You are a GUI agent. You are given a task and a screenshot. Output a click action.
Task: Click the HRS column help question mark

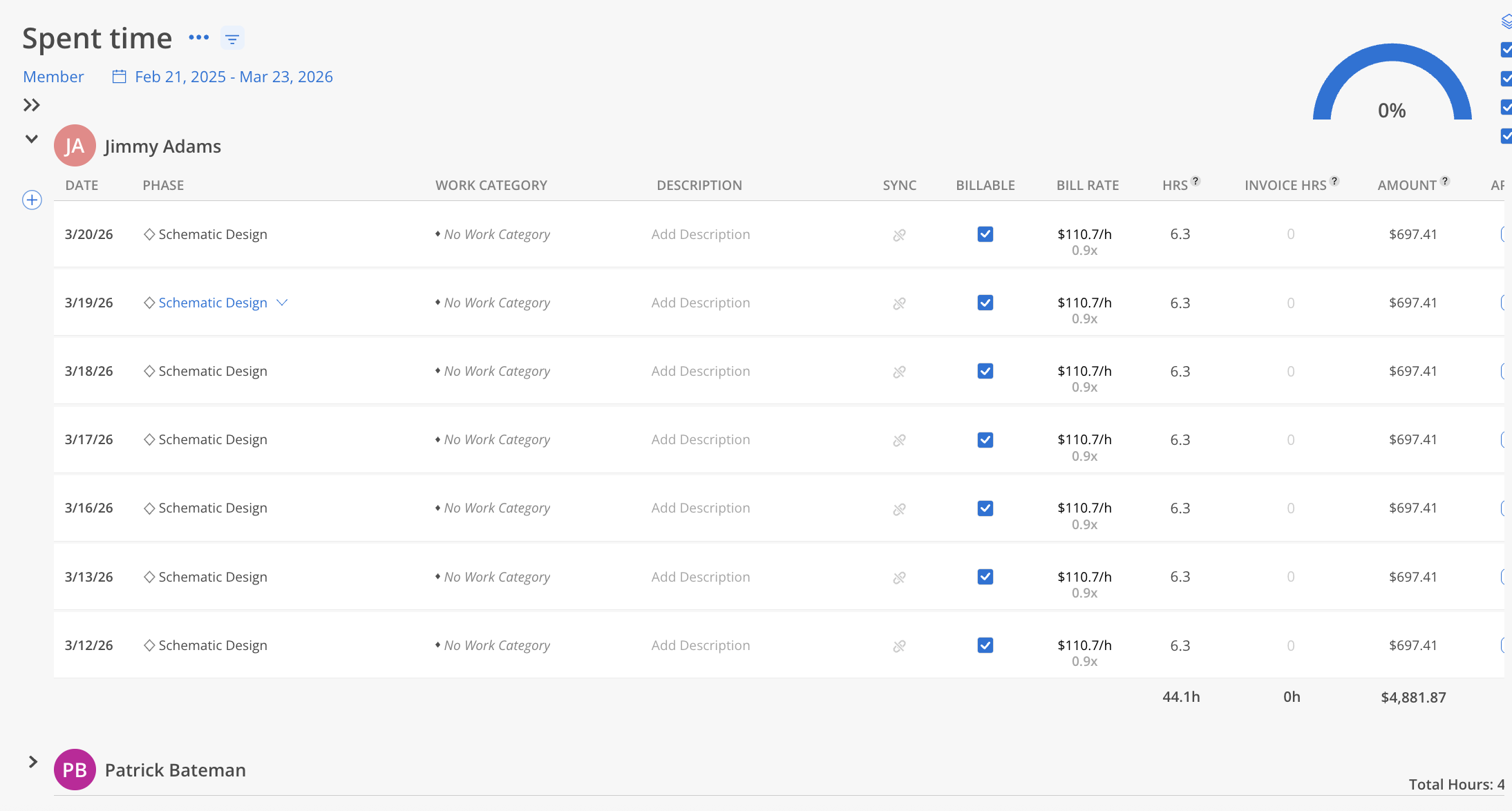pos(1196,181)
